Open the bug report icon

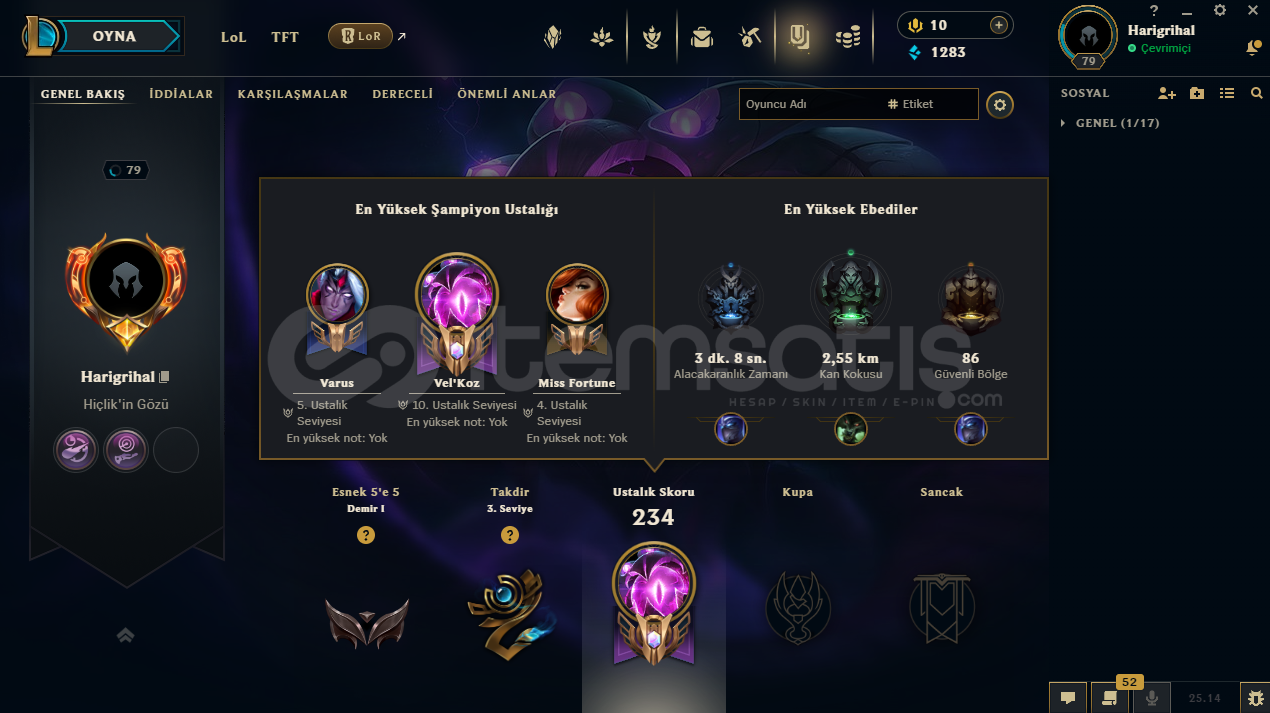point(1255,698)
